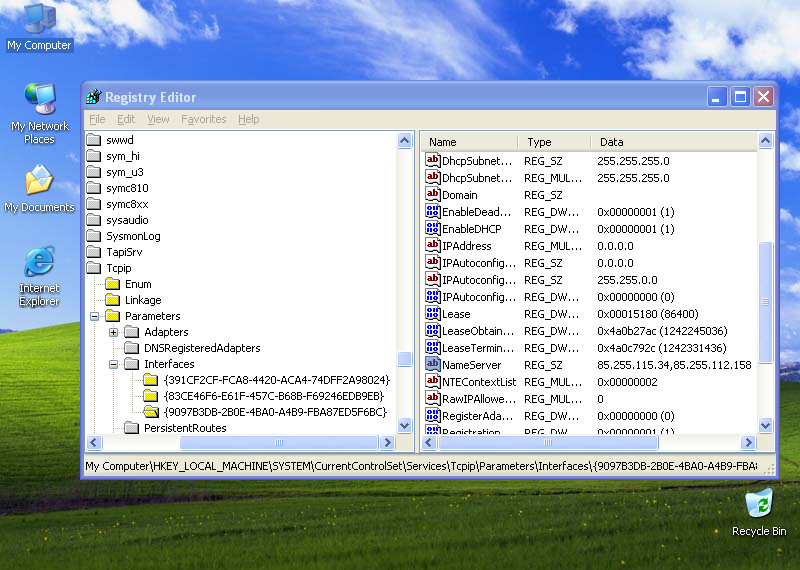This screenshot has width=800, height=570.
Task: Select the {83CE46F6-E61F-457C-B68B-F69246EDB9EB} key
Action: tap(274, 396)
